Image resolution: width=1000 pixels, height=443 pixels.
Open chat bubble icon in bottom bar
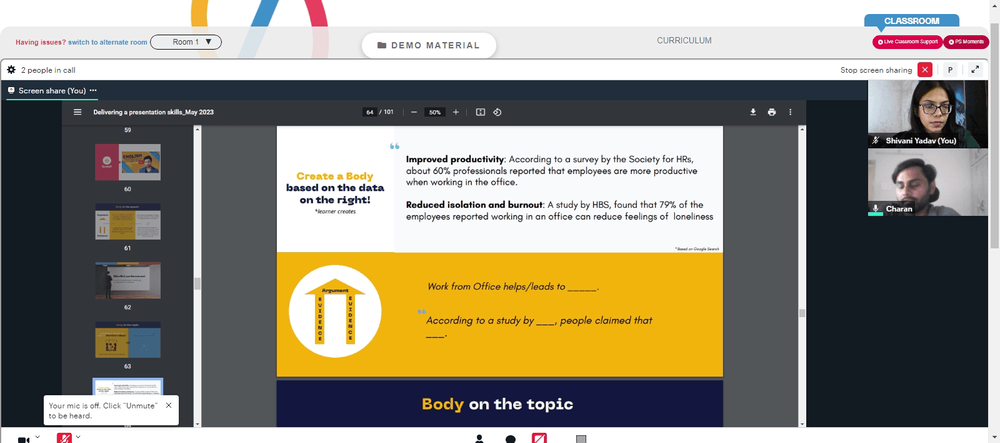[x=510, y=439]
